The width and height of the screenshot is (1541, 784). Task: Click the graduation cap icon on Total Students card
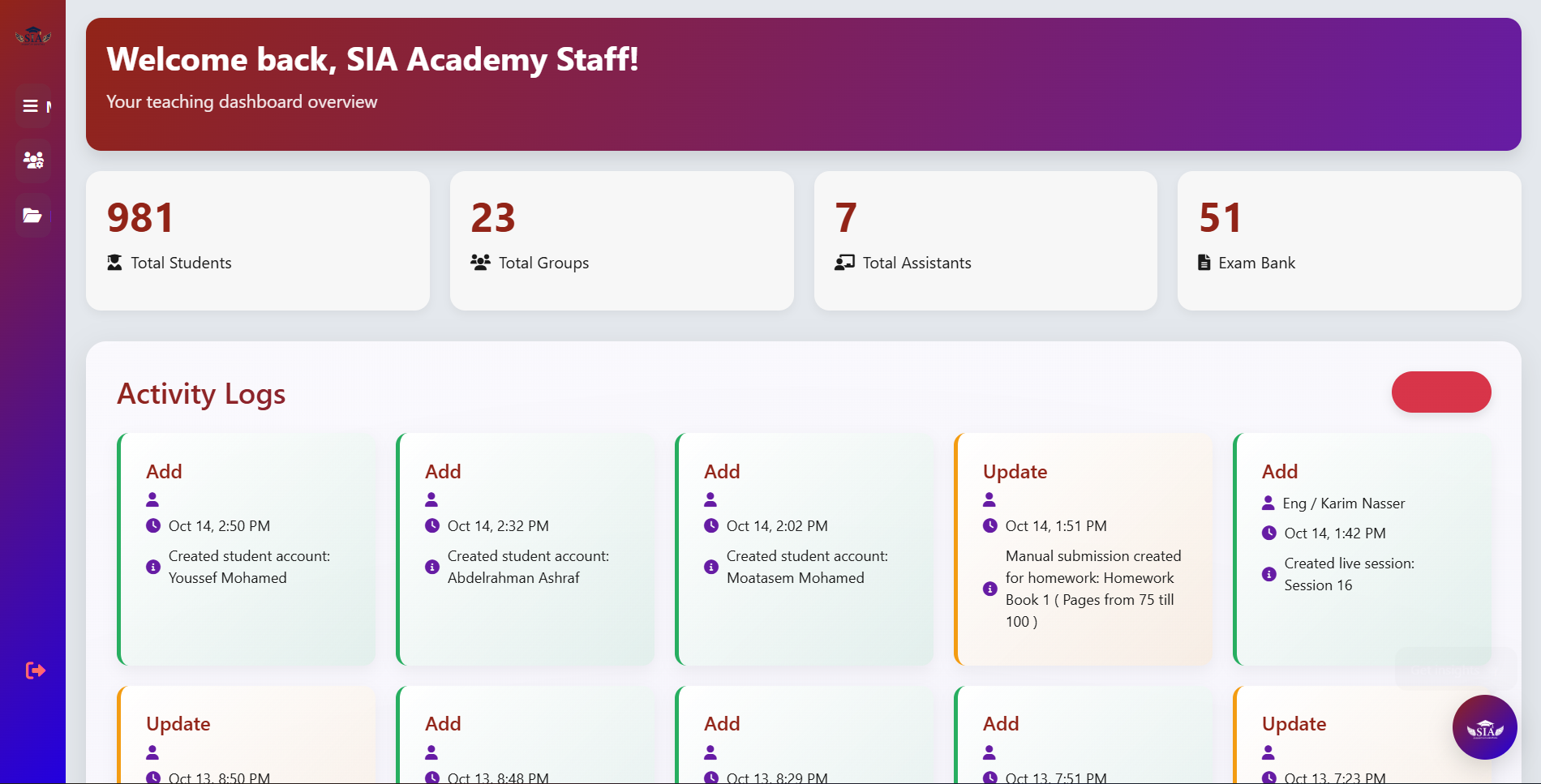pyautogui.click(x=114, y=261)
